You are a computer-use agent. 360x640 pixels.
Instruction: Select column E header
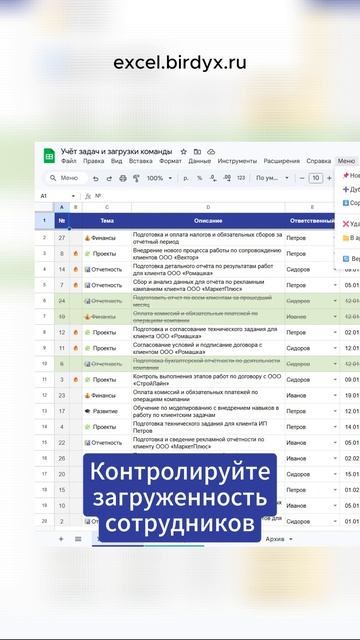coord(312,207)
